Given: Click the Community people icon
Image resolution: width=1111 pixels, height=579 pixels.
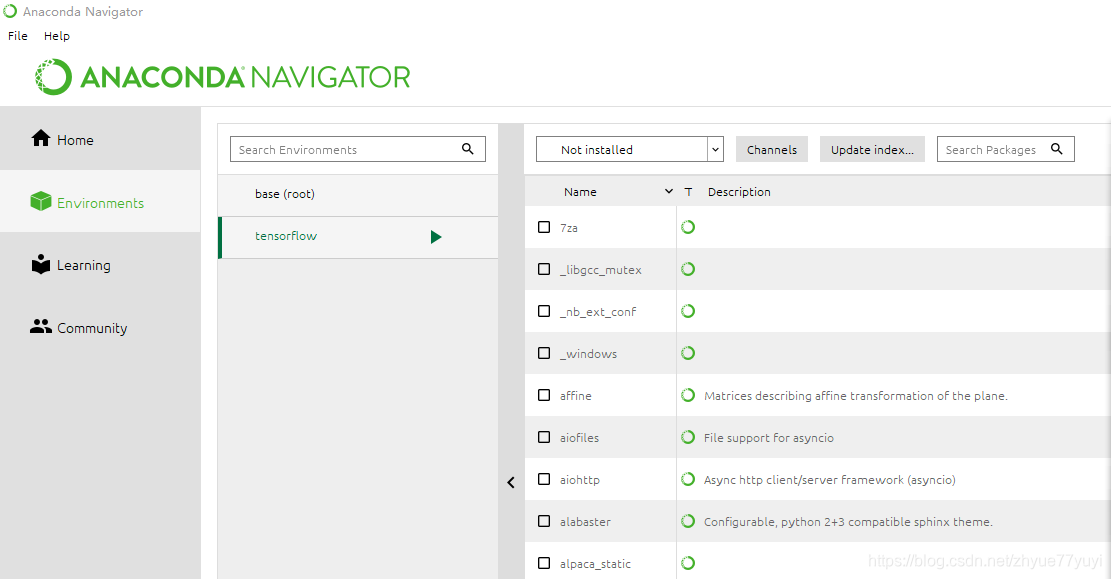Looking at the screenshot, I should 41,326.
